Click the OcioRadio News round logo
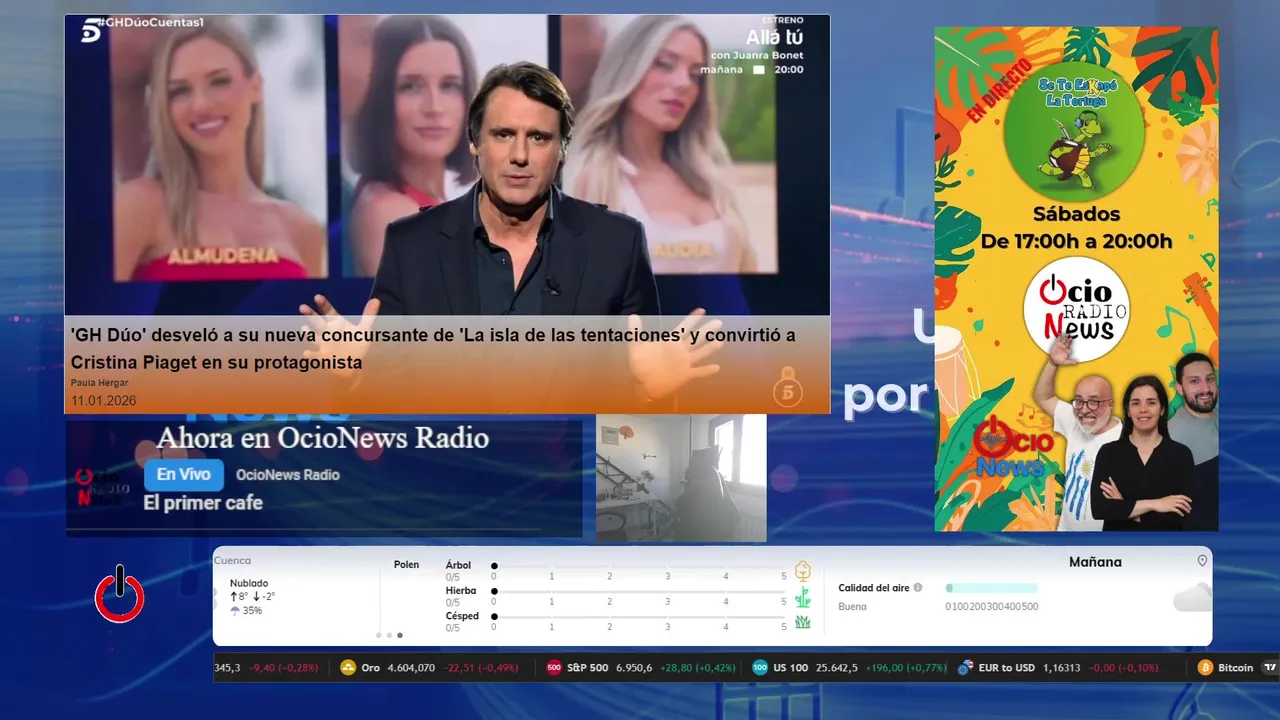Viewport: 1280px width, 720px height. 1075,310
